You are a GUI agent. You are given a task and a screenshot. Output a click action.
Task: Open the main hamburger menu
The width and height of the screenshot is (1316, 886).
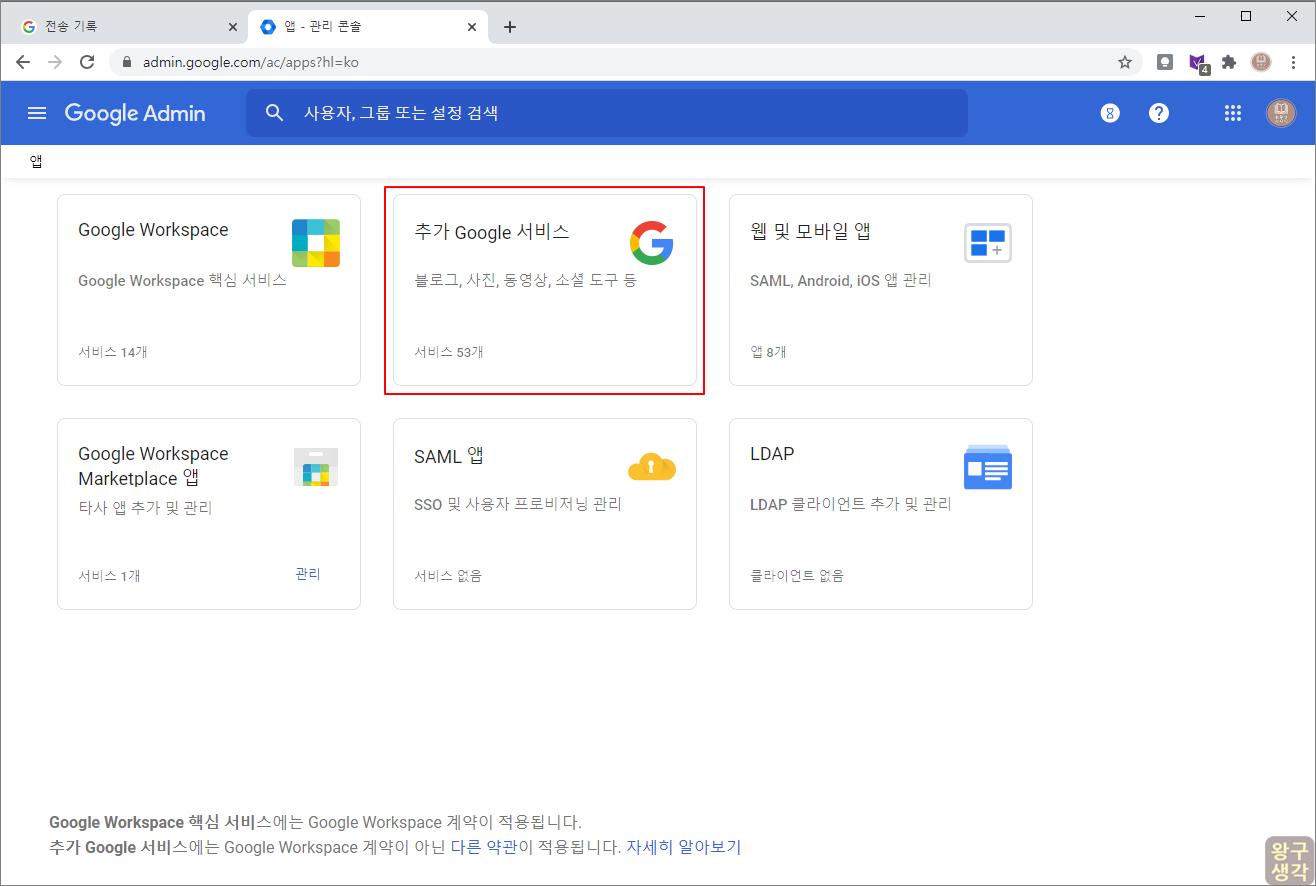tap(37, 113)
